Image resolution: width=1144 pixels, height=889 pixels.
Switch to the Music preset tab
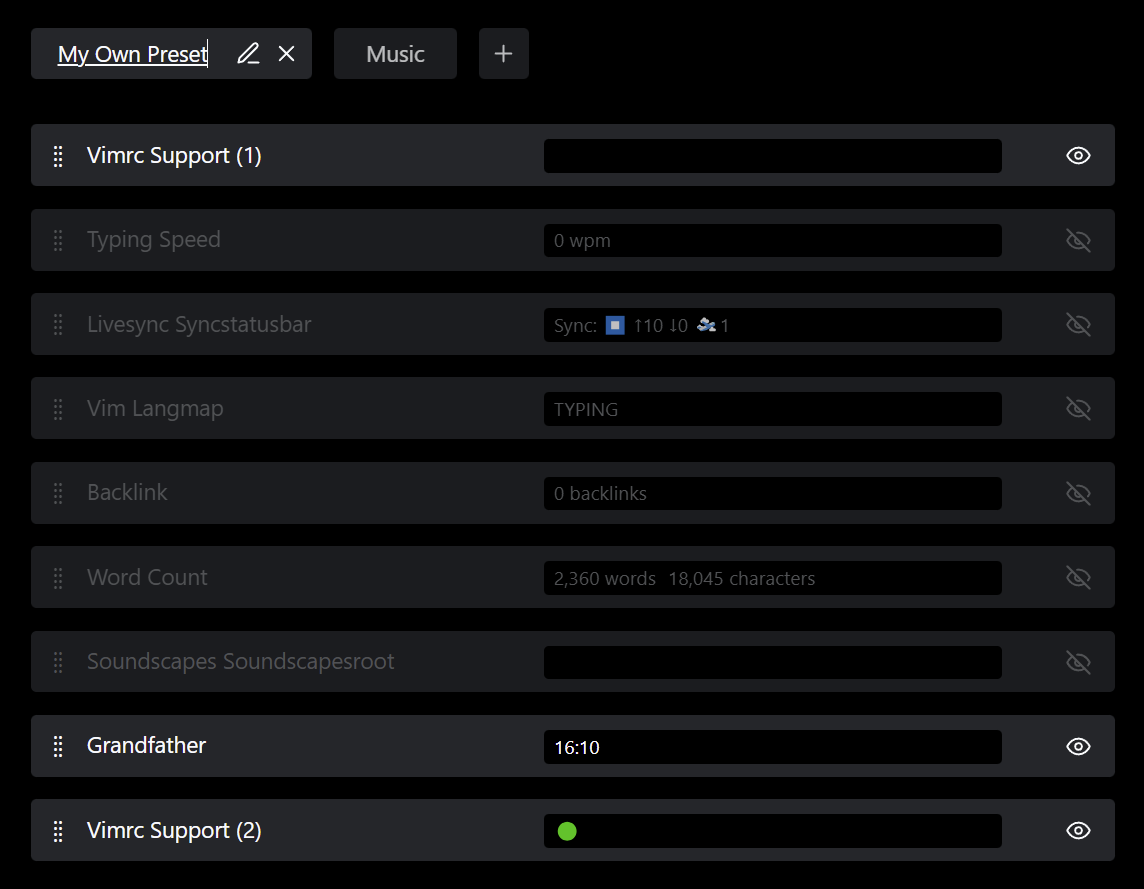click(x=395, y=53)
